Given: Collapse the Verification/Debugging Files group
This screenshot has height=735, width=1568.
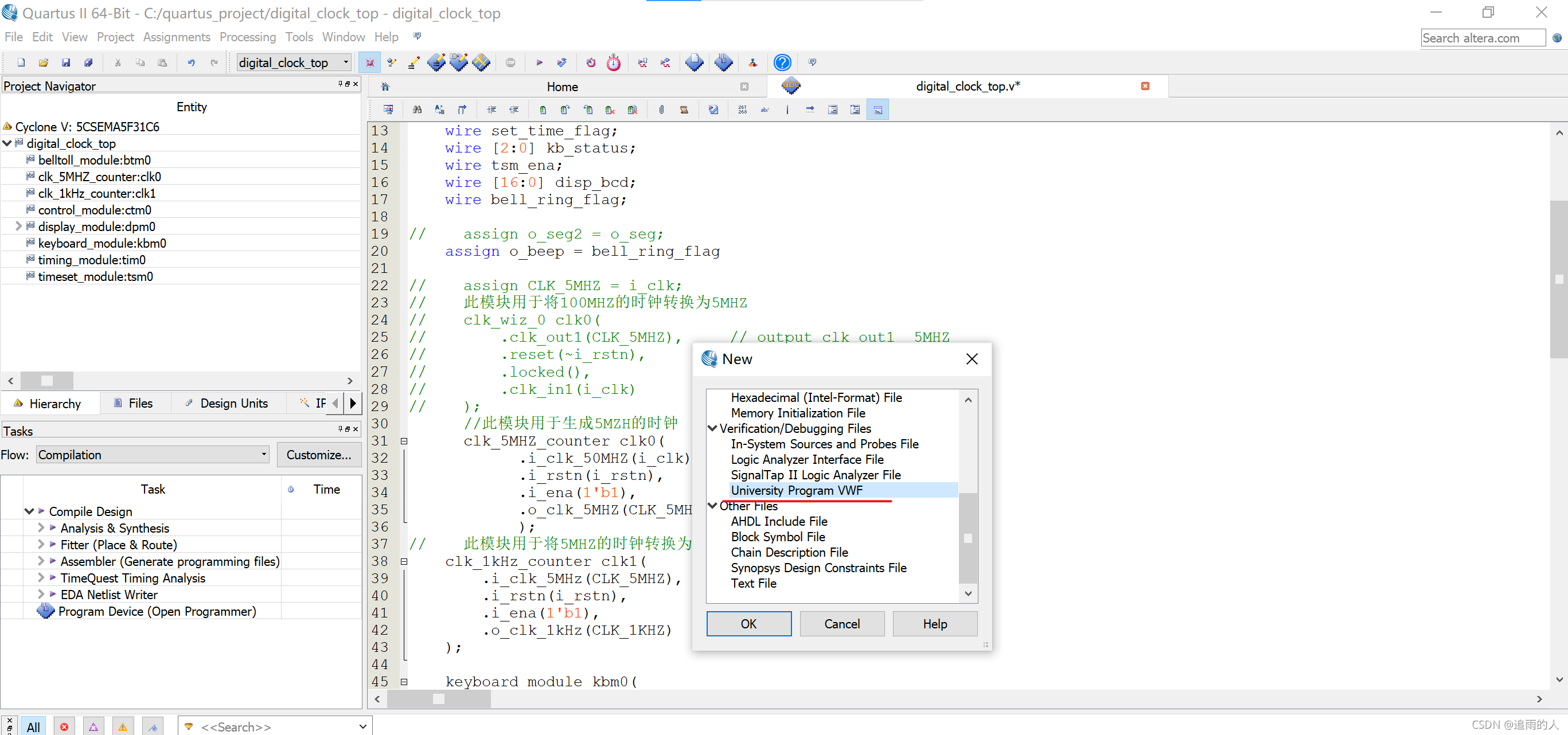Looking at the screenshot, I should (x=712, y=428).
